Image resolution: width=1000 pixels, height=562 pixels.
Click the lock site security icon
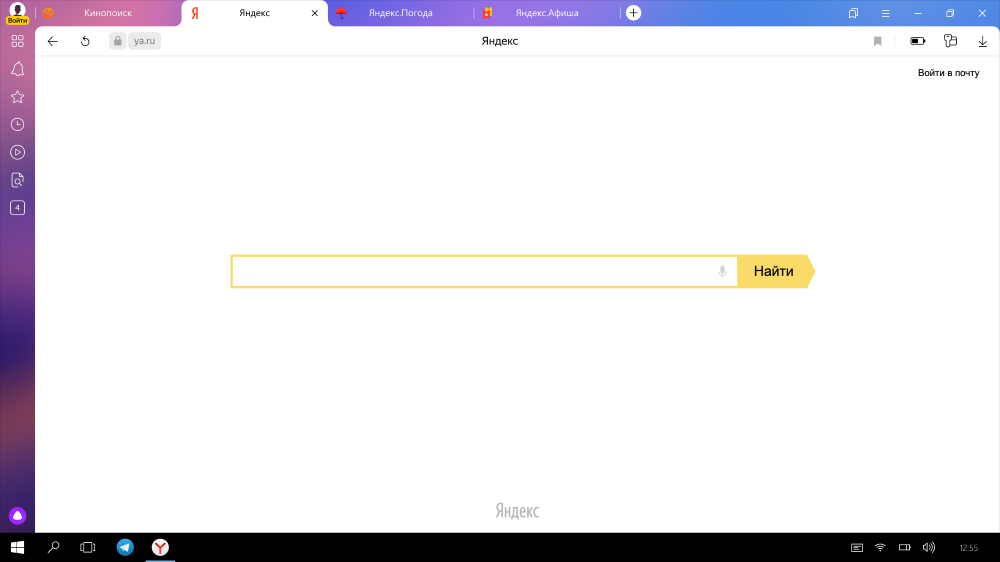[117, 41]
